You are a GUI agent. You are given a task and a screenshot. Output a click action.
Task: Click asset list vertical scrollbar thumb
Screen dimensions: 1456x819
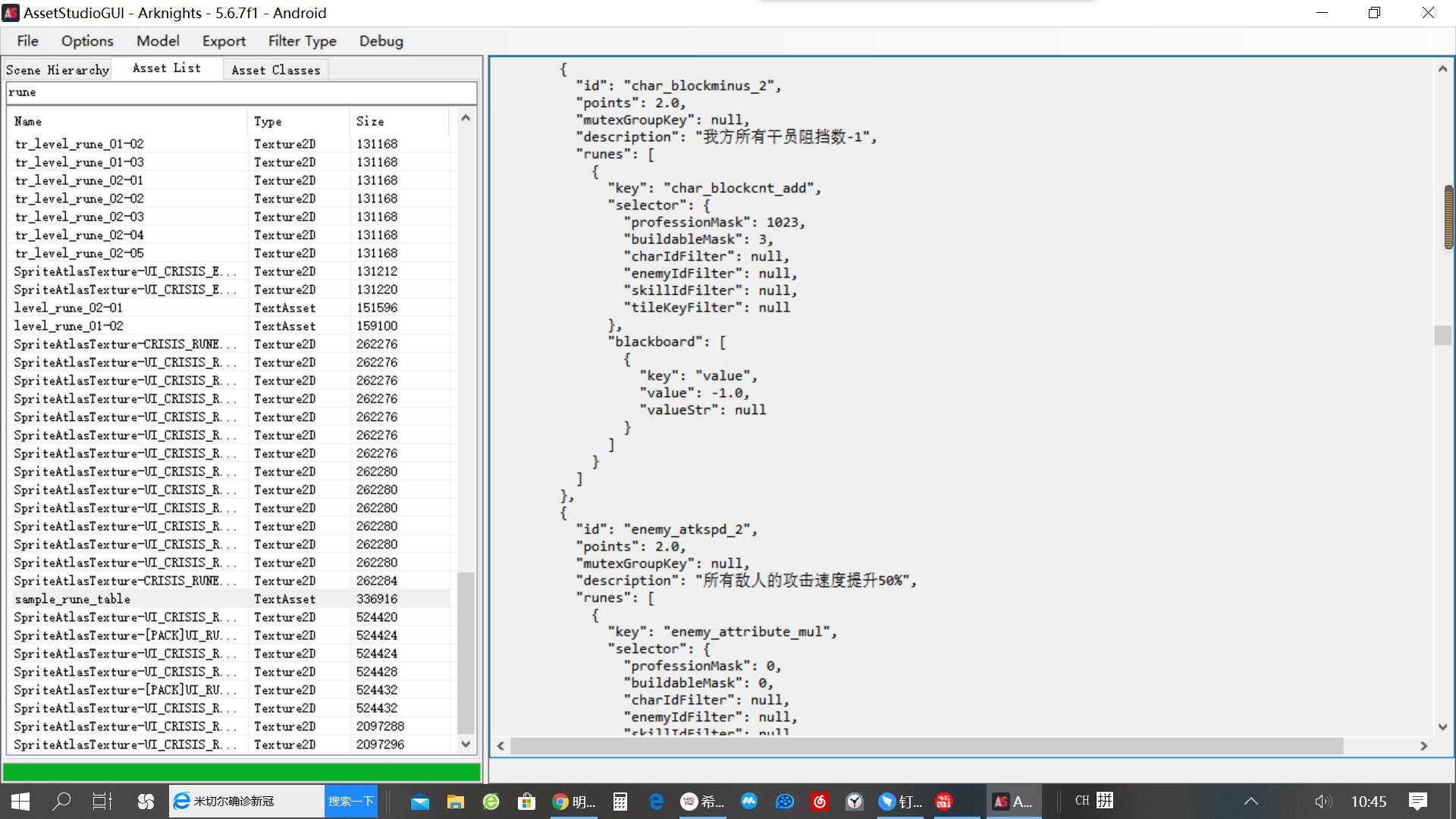466,653
